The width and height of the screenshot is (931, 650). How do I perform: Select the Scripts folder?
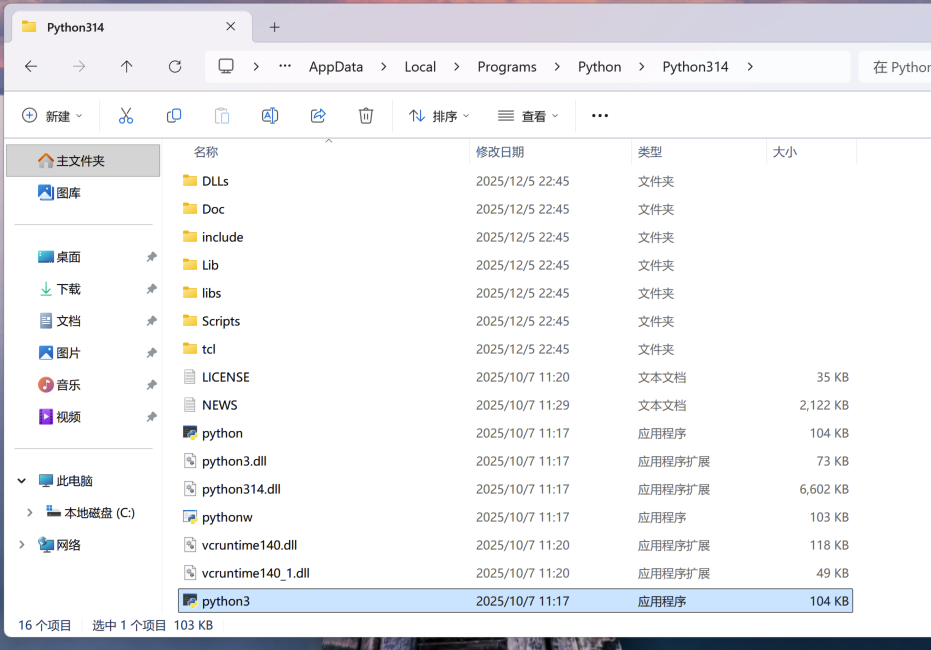[x=515, y=321]
